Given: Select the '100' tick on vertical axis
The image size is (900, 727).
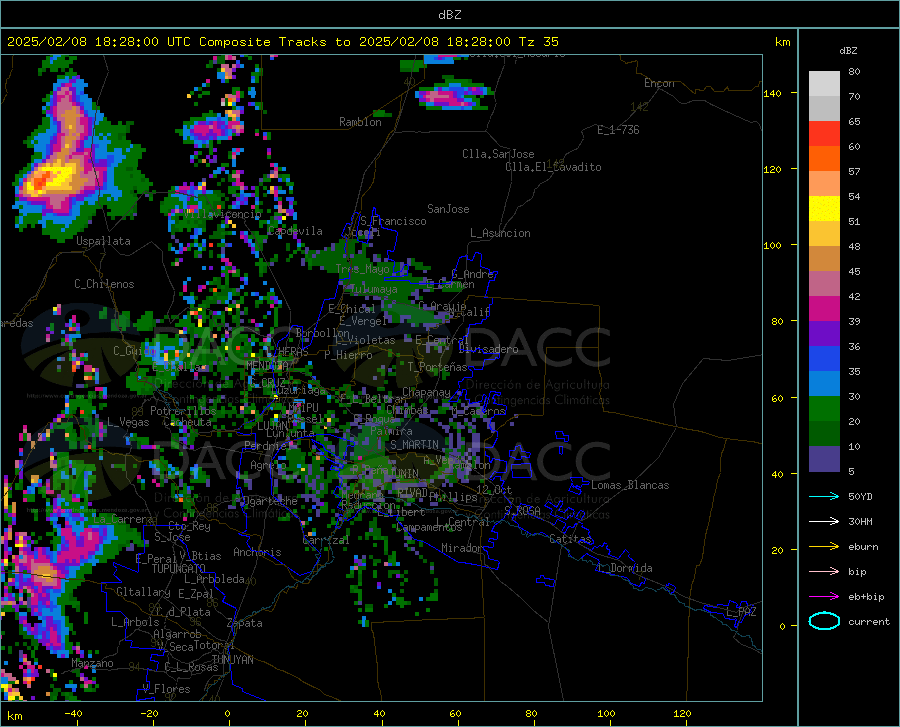Looking at the screenshot, I should (x=773, y=246).
